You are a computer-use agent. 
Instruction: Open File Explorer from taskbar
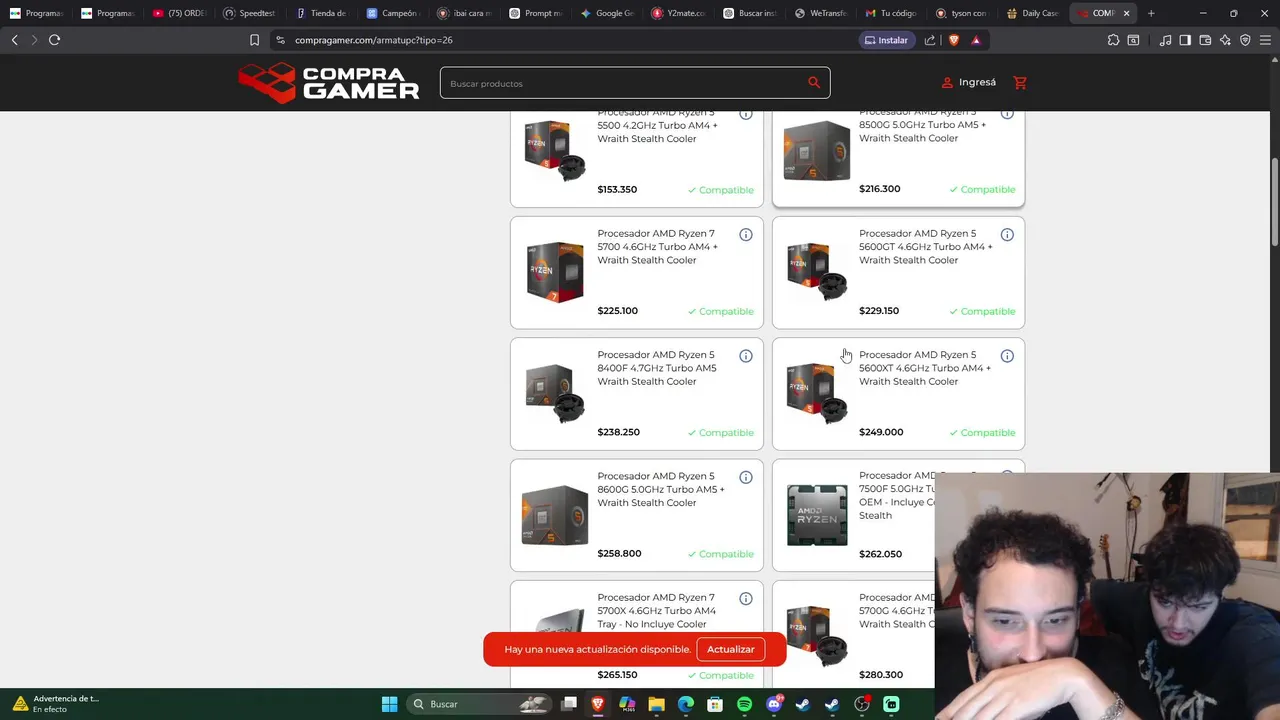point(656,704)
